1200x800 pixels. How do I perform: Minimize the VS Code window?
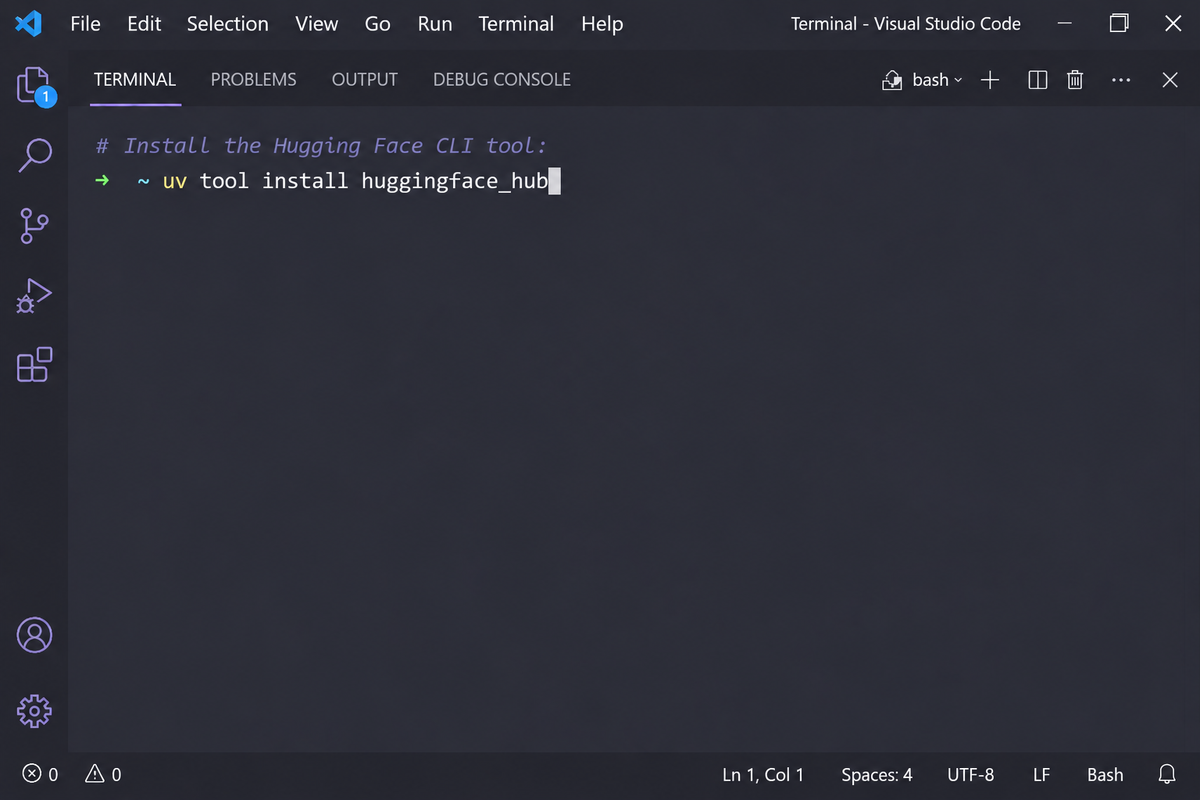pyautogui.click(x=1066, y=24)
